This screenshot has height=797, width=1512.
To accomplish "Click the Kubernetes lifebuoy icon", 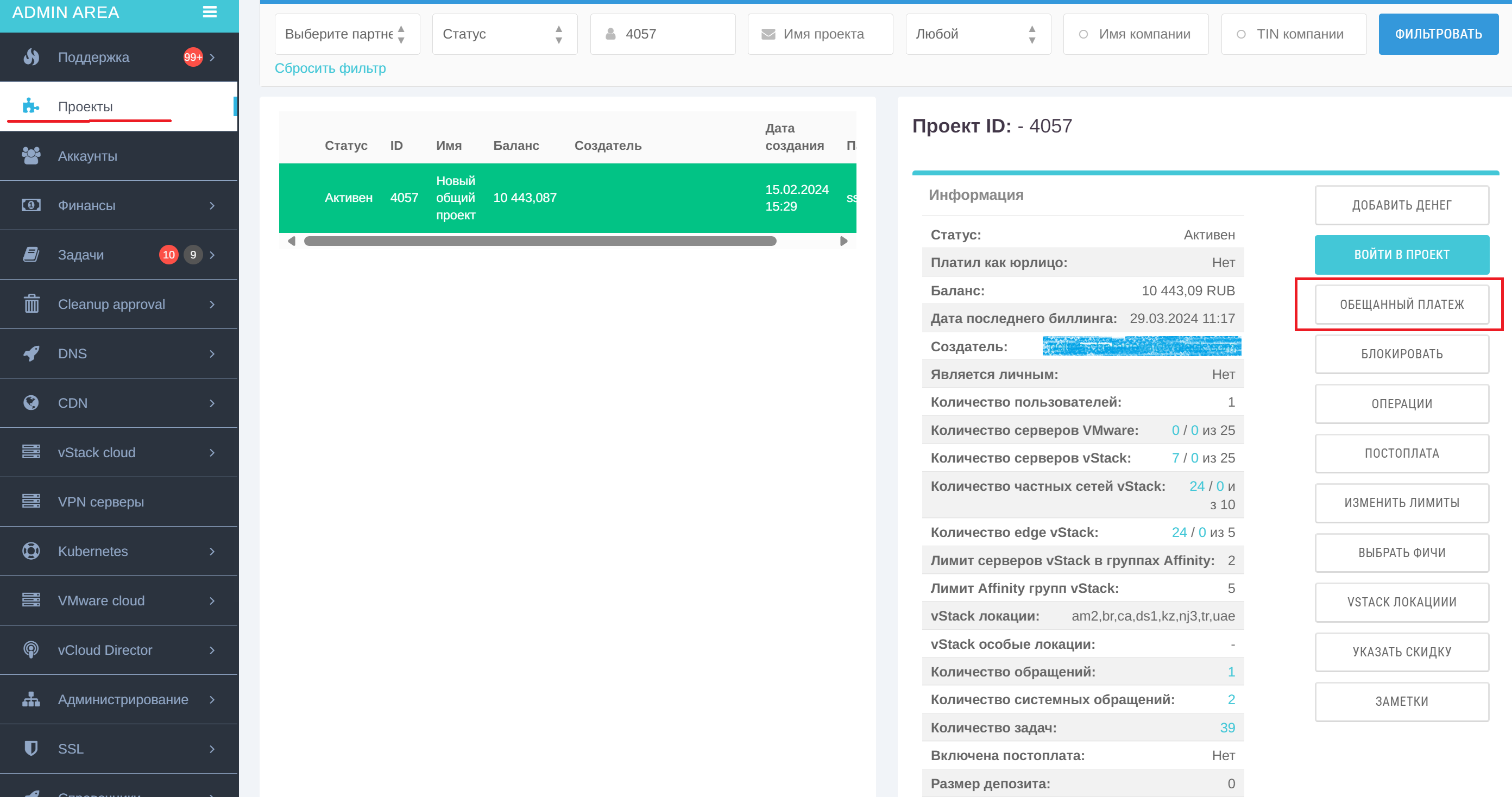I will coord(31,551).
